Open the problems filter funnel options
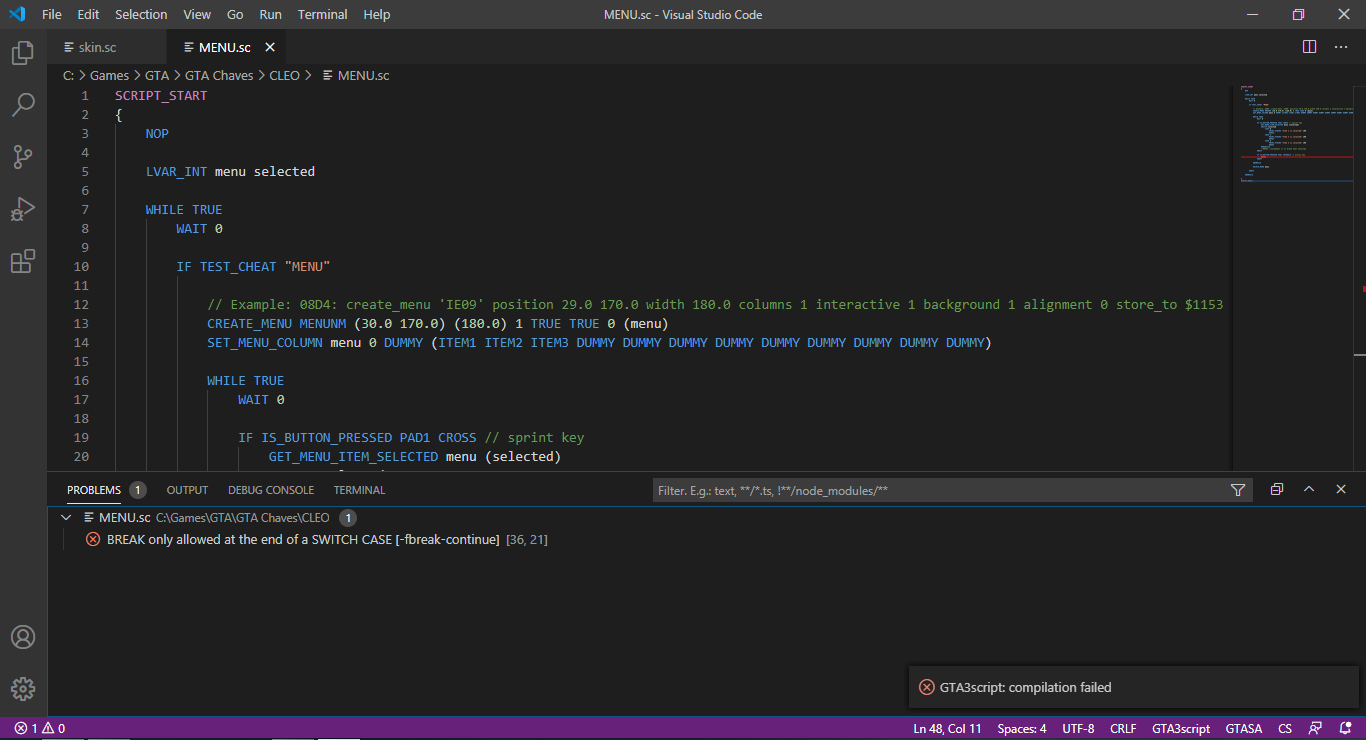 click(x=1238, y=490)
